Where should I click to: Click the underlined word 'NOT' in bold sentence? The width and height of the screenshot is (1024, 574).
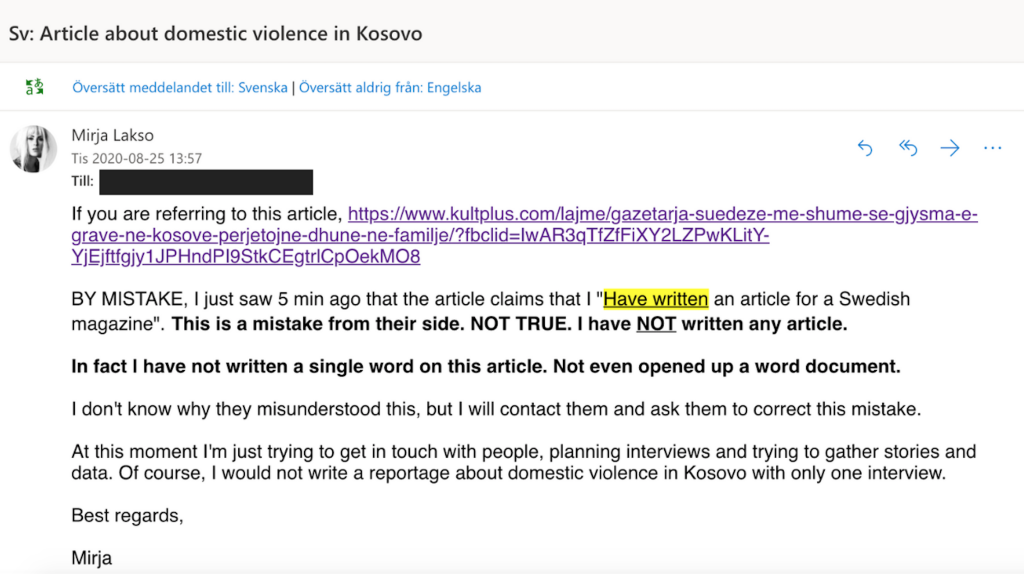tap(656, 324)
